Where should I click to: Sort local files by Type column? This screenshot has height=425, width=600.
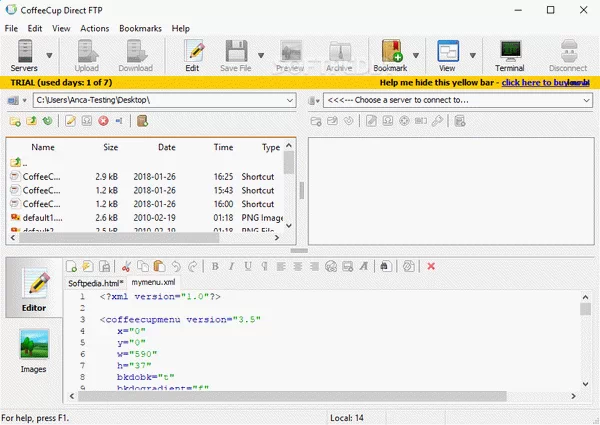pyautogui.click(x=271, y=147)
